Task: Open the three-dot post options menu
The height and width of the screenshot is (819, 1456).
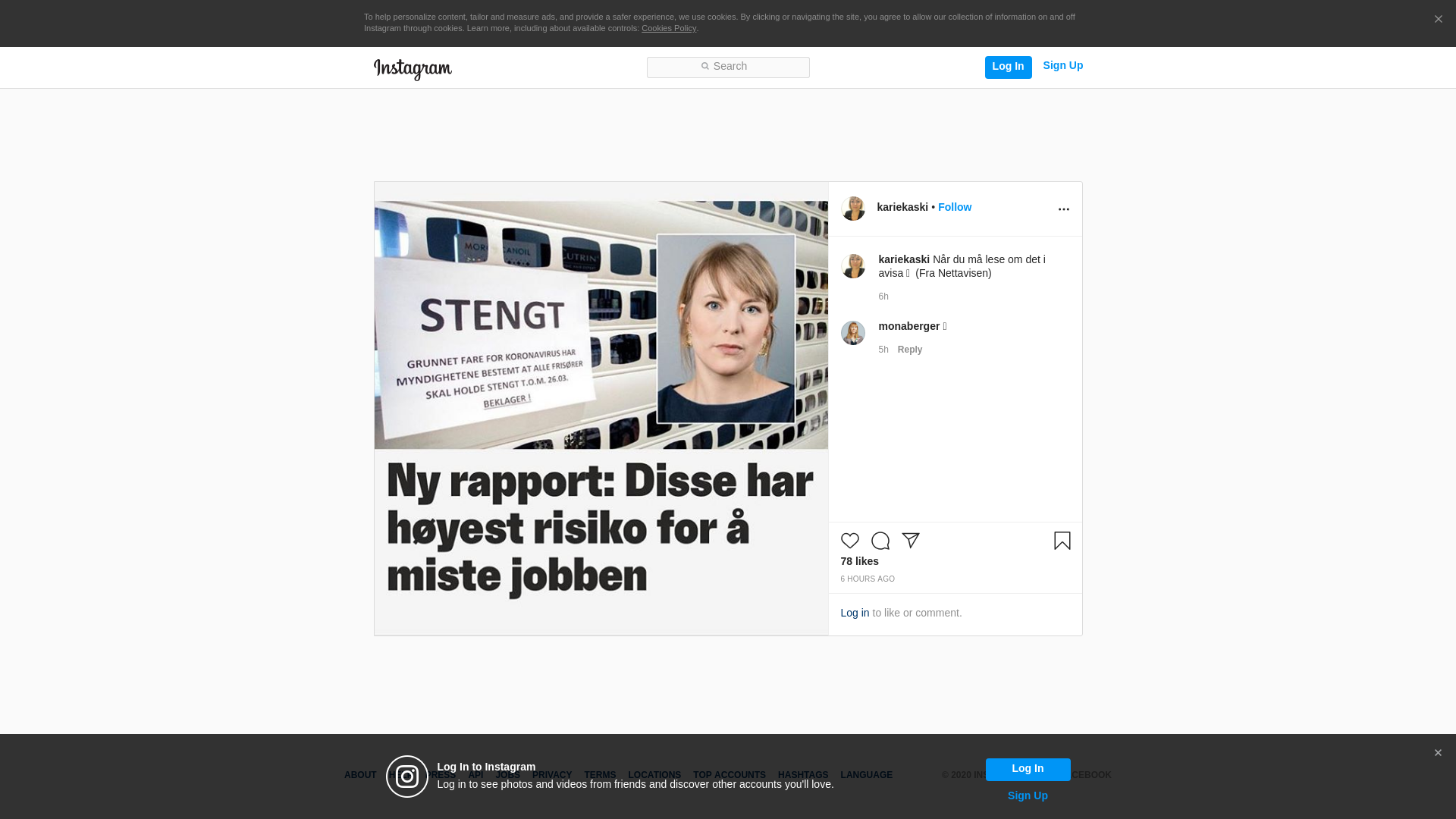Action: pyautogui.click(x=1063, y=209)
